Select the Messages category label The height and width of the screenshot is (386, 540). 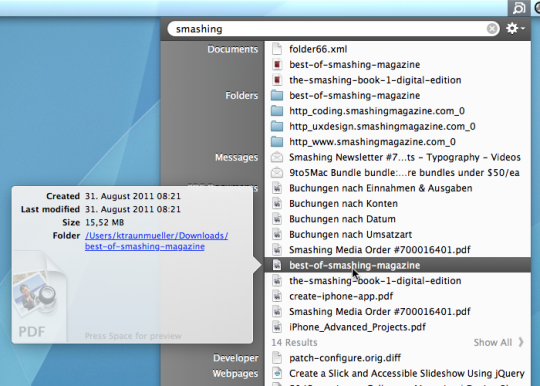click(x=236, y=157)
